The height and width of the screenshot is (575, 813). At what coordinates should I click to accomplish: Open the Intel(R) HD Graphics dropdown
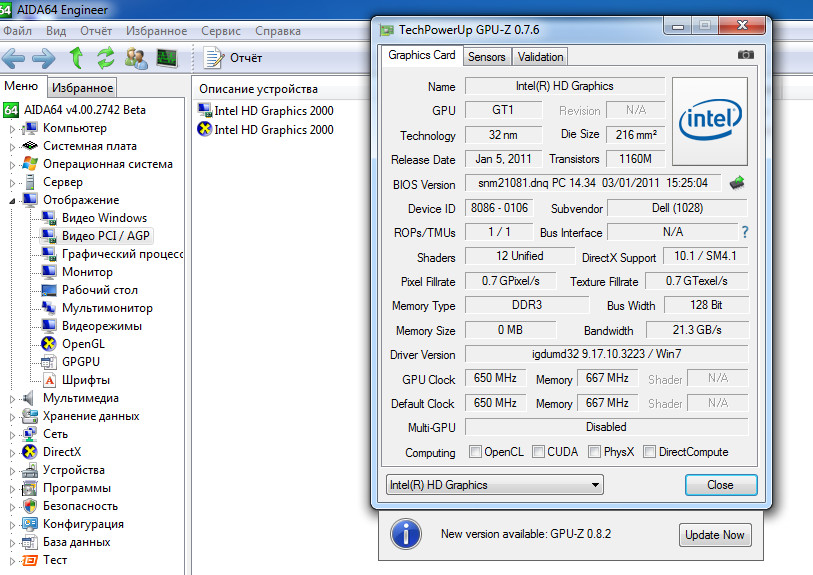(x=494, y=485)
